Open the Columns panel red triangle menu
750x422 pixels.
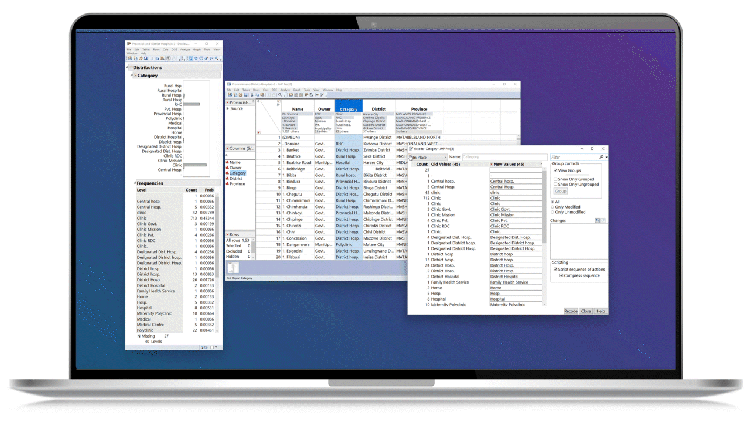coord(228,149)
